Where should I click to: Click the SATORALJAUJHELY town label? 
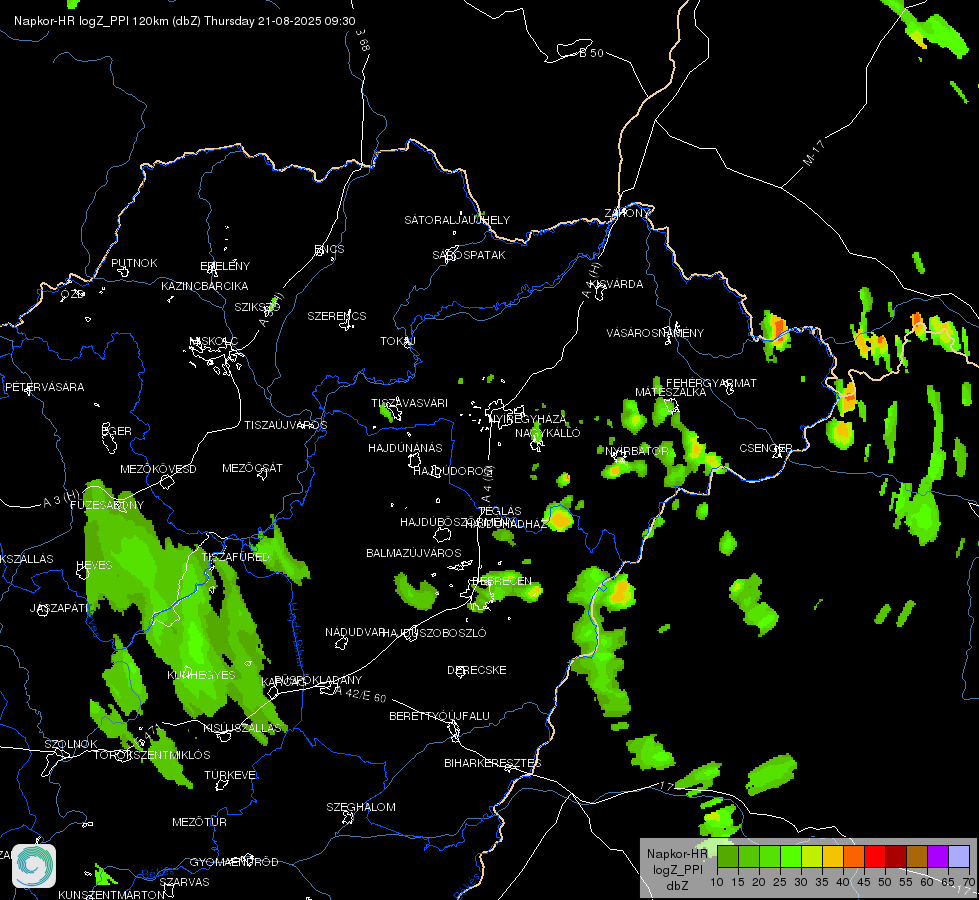pos(457,220)
